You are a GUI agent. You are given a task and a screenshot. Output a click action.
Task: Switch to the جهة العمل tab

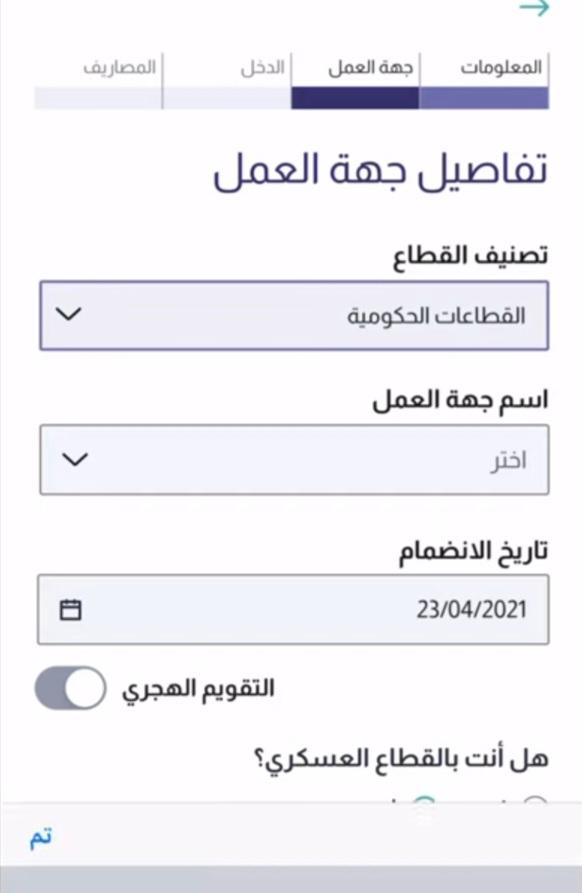click(x=370, y=68)
